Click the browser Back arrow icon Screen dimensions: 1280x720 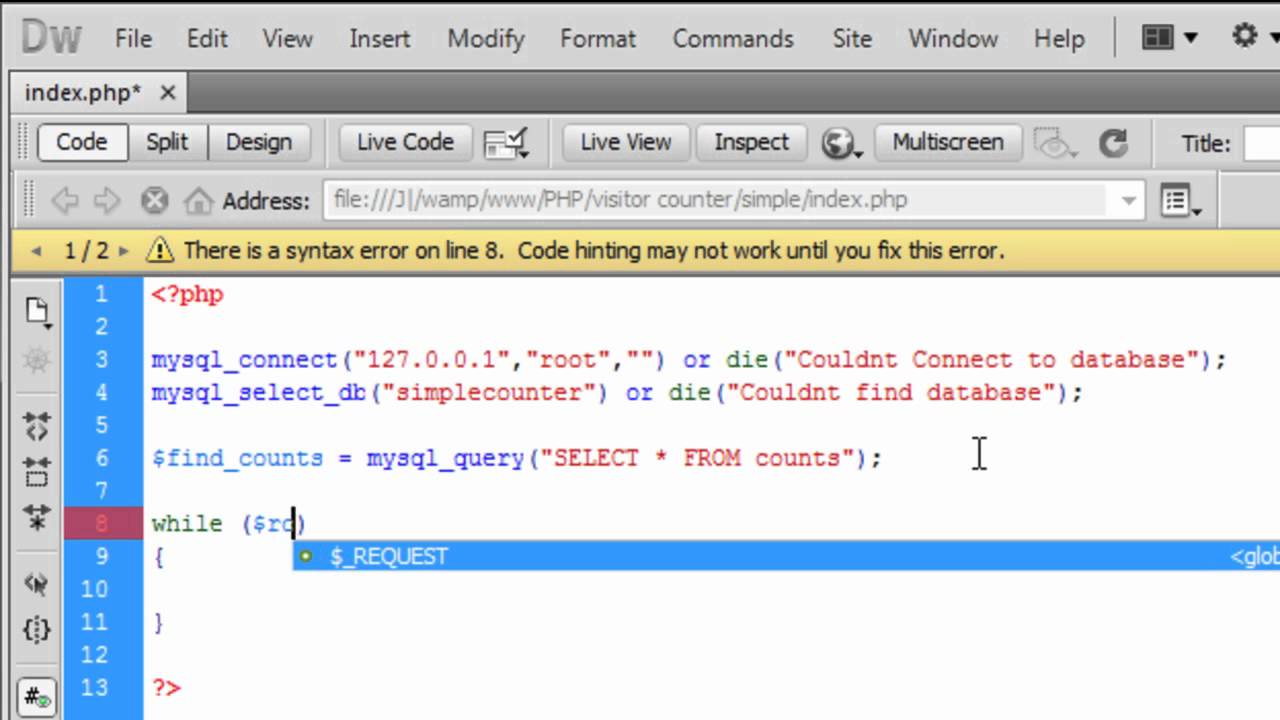tap(65, 200)
